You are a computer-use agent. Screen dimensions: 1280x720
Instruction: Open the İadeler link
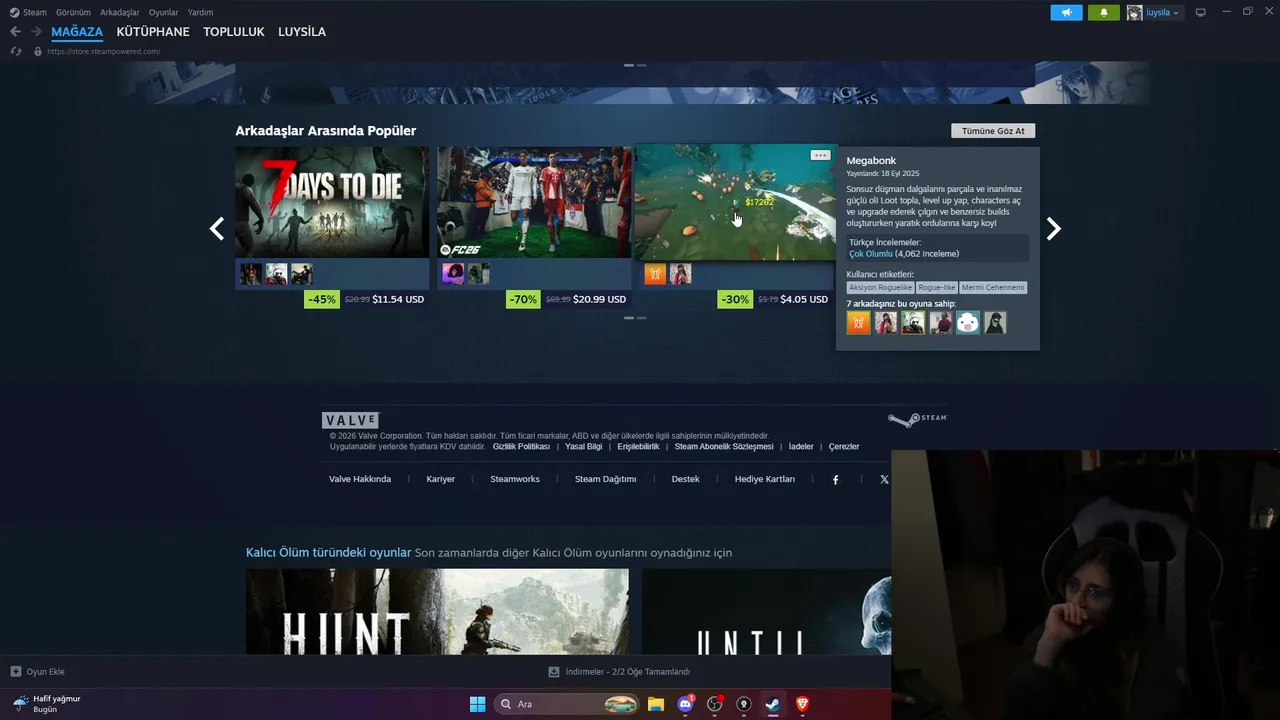point(801,447)
